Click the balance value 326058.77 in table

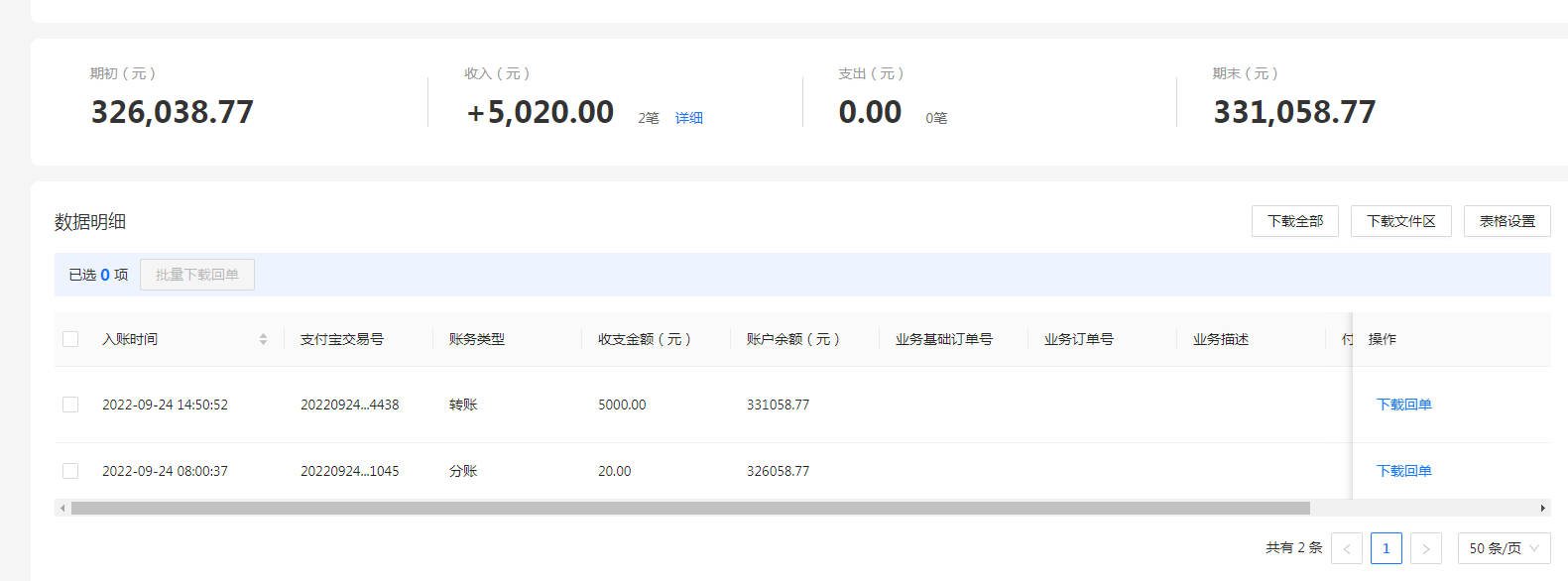click(x=779, y=471)
